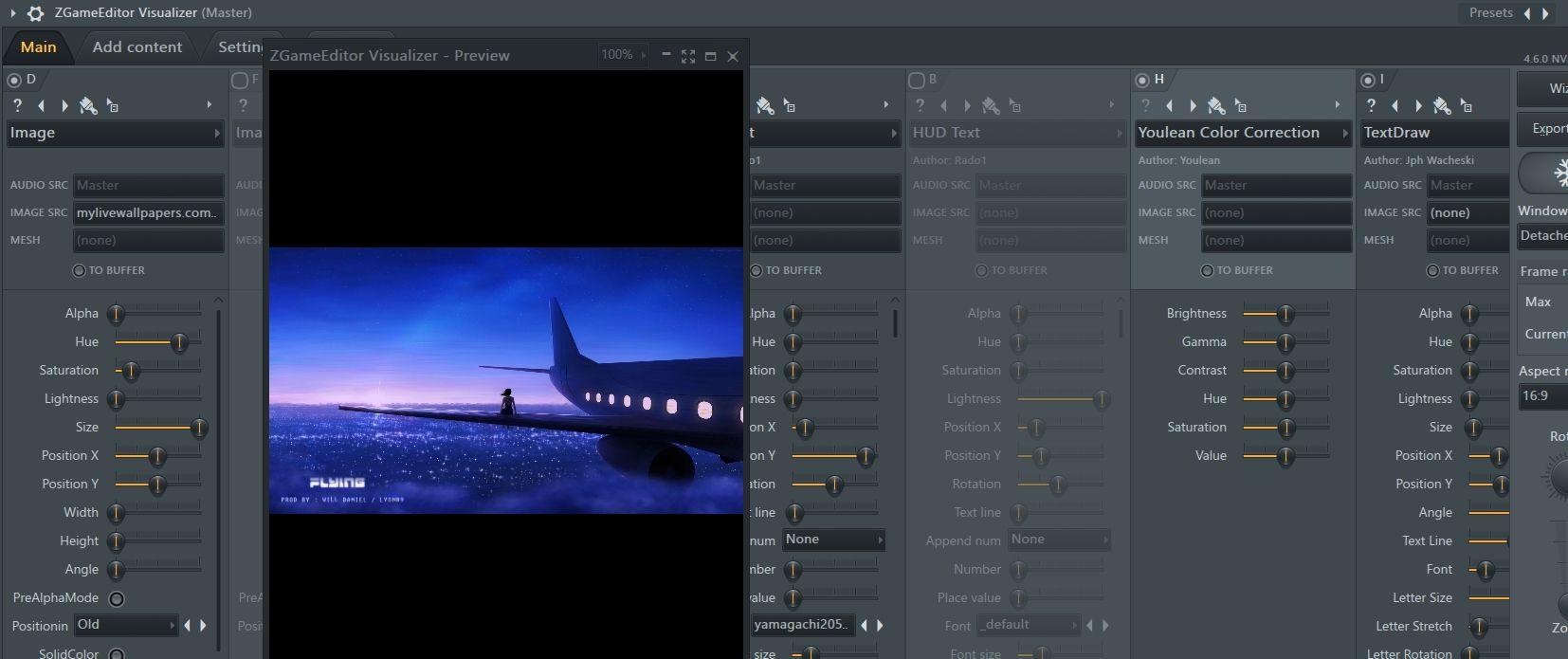The image size is (1568, 659).
Task: Adjust the Size slider in layer D
Action: pyautogui.click(x=157, y=427)
